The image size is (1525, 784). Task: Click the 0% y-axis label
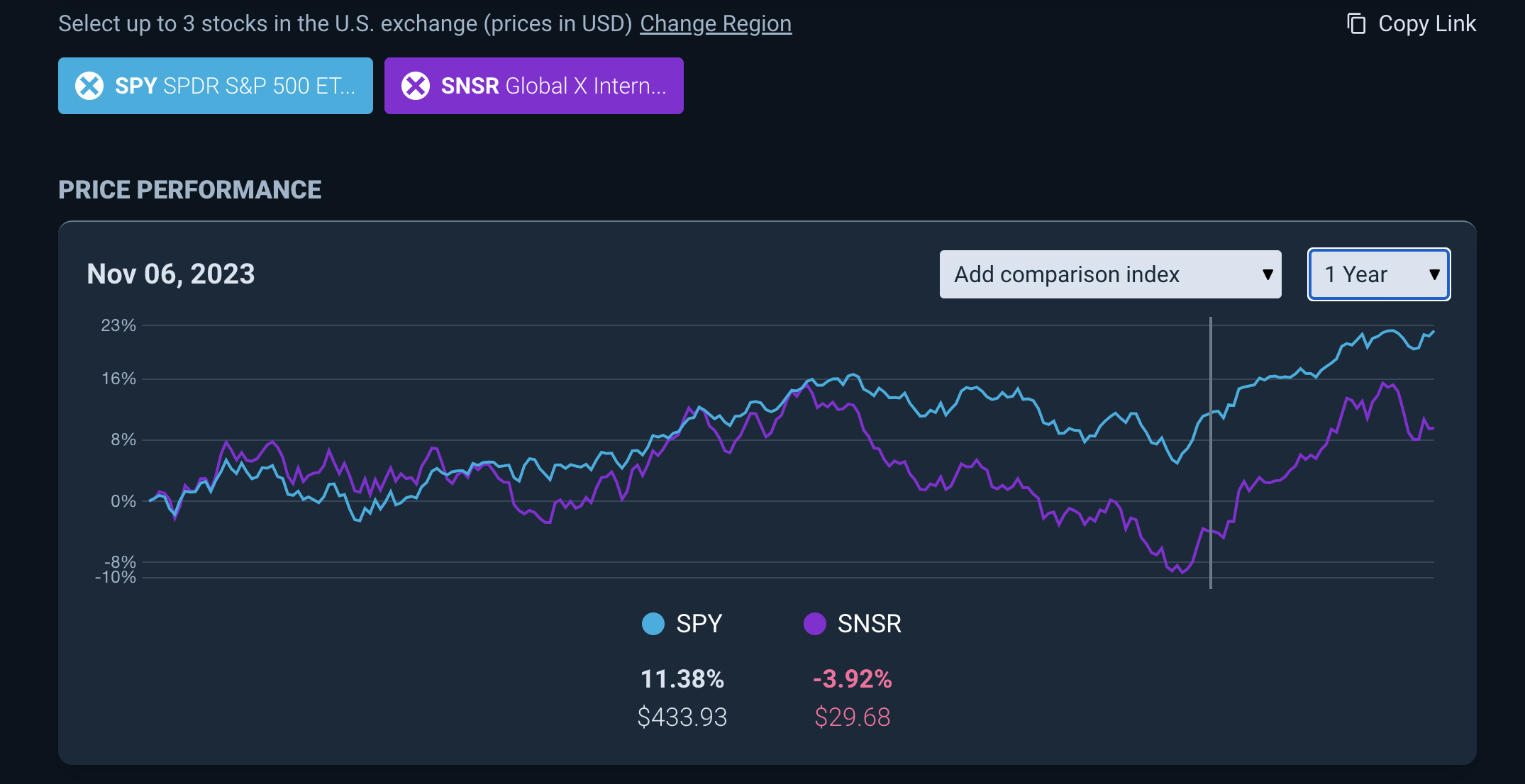(x=123, y=501)
